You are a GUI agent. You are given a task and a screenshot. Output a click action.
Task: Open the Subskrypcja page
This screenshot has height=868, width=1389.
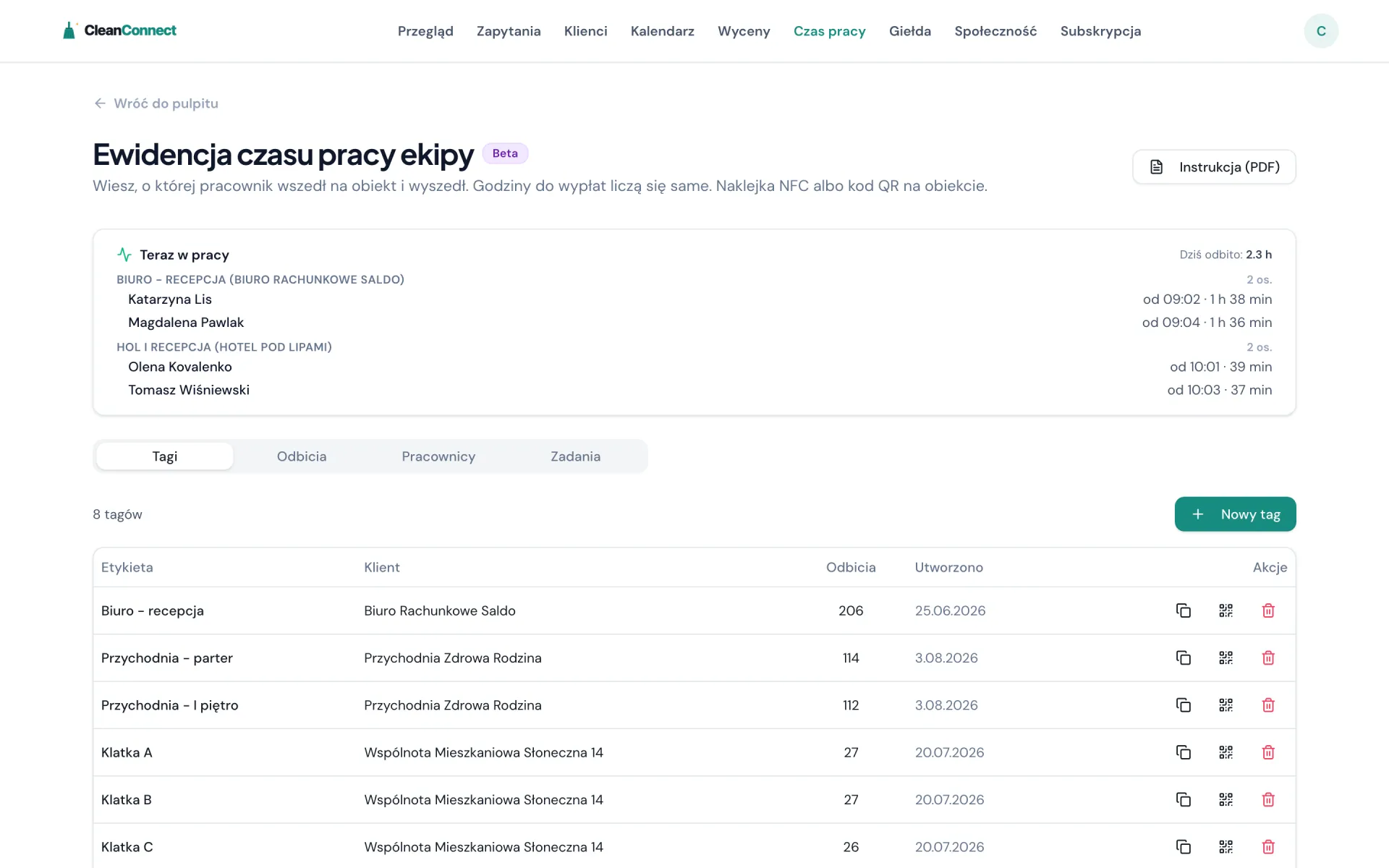pos(1100,31)
